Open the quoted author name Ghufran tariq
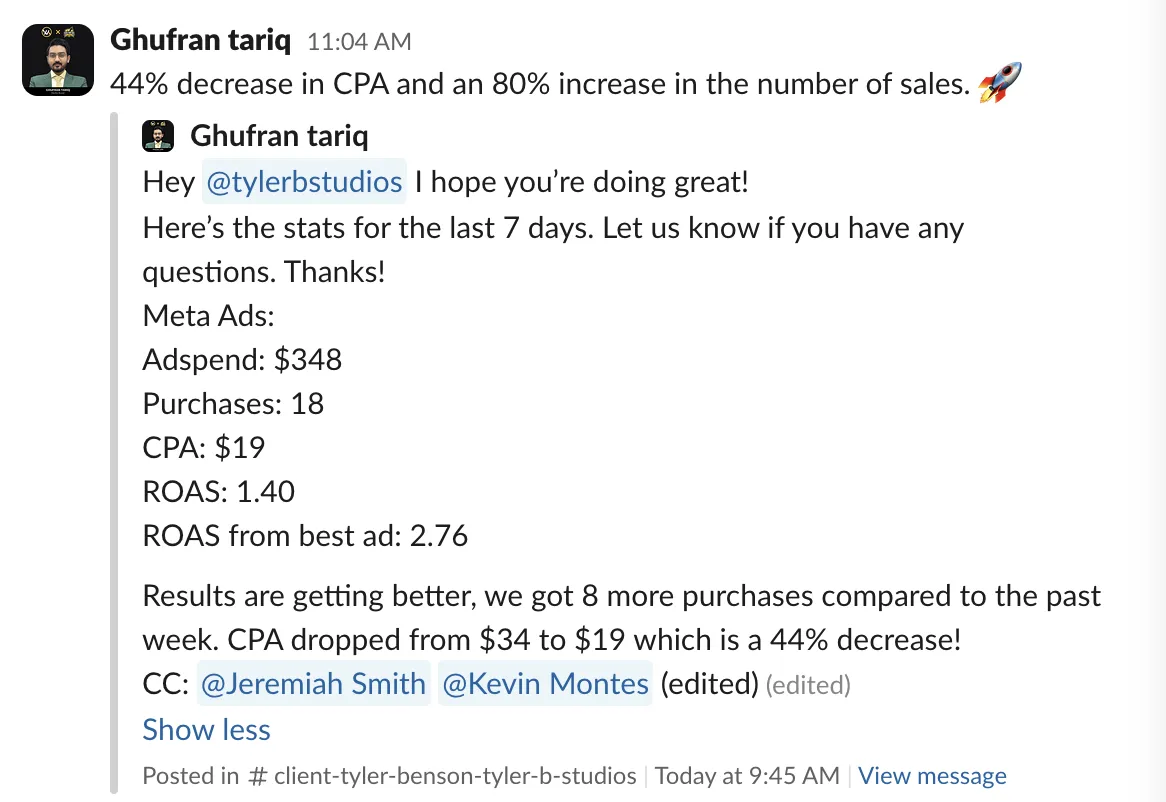Viewport: 1166px width, 802px height. (279, 136)
